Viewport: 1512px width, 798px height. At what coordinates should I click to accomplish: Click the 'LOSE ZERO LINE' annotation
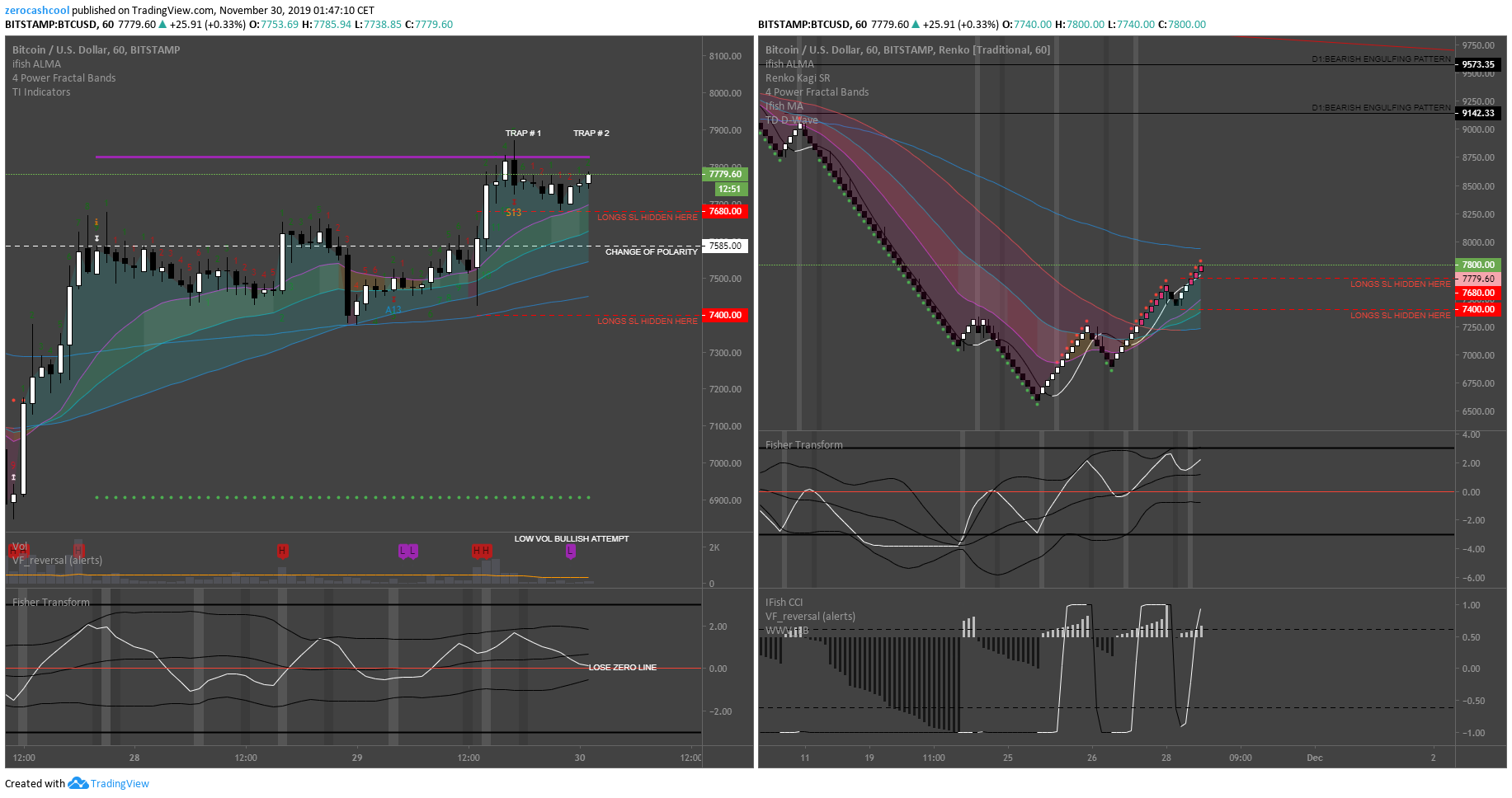(623, 667)
